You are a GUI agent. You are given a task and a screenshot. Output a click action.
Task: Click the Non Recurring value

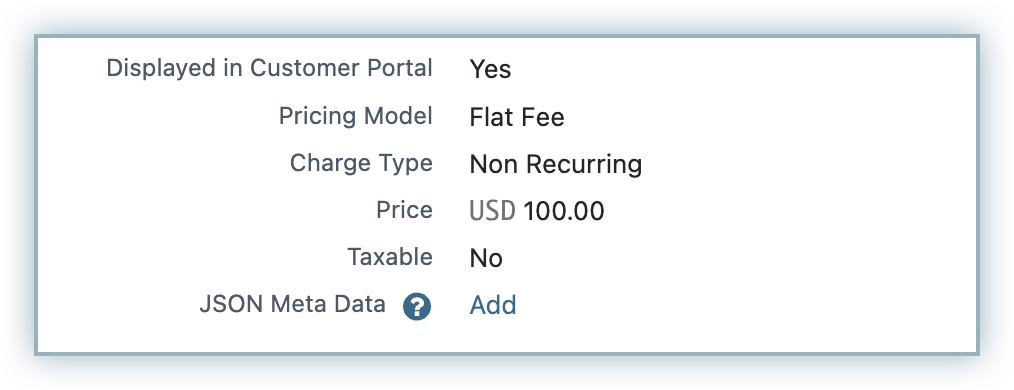click(556, 164)
